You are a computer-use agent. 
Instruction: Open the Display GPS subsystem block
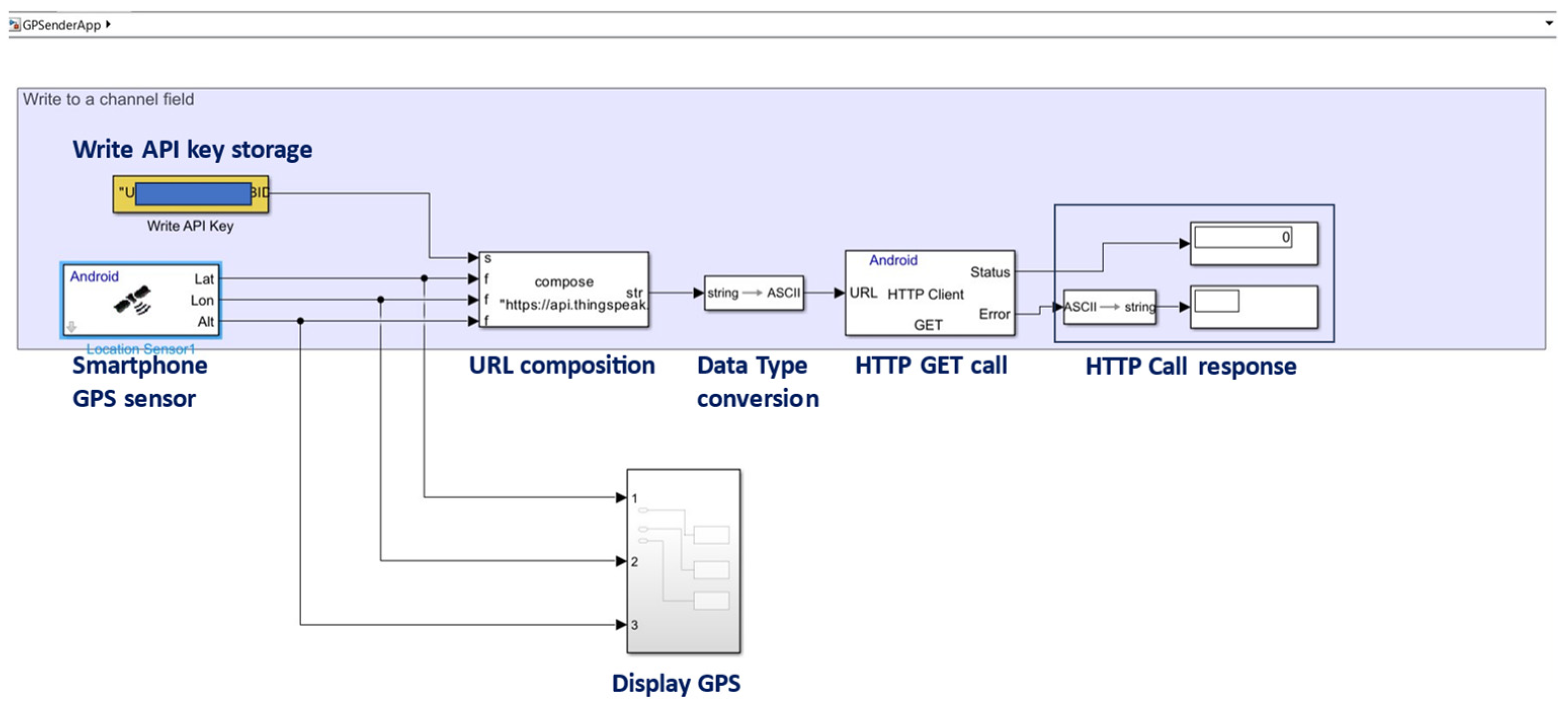pyautogui.click(x=683, y=560)
